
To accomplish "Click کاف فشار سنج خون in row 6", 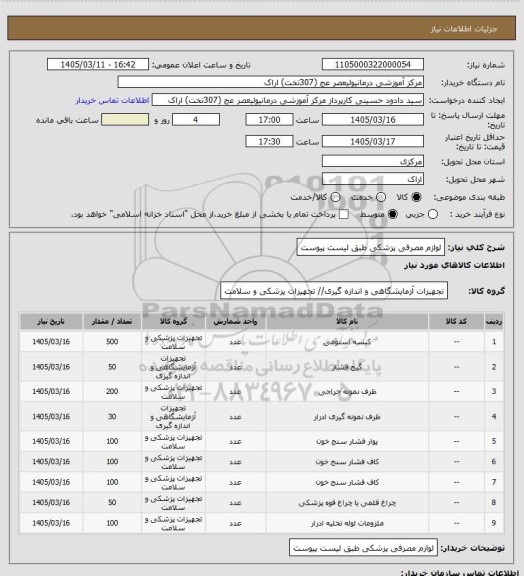I will [347, 462].
